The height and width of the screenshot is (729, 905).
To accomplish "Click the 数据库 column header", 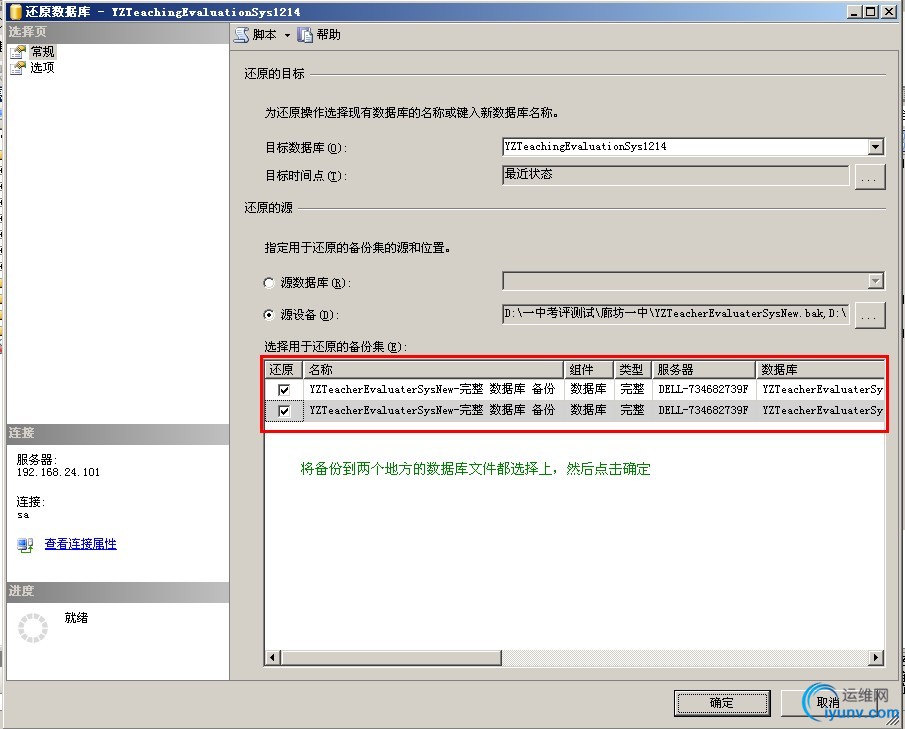I will click(x=820, y=369).
